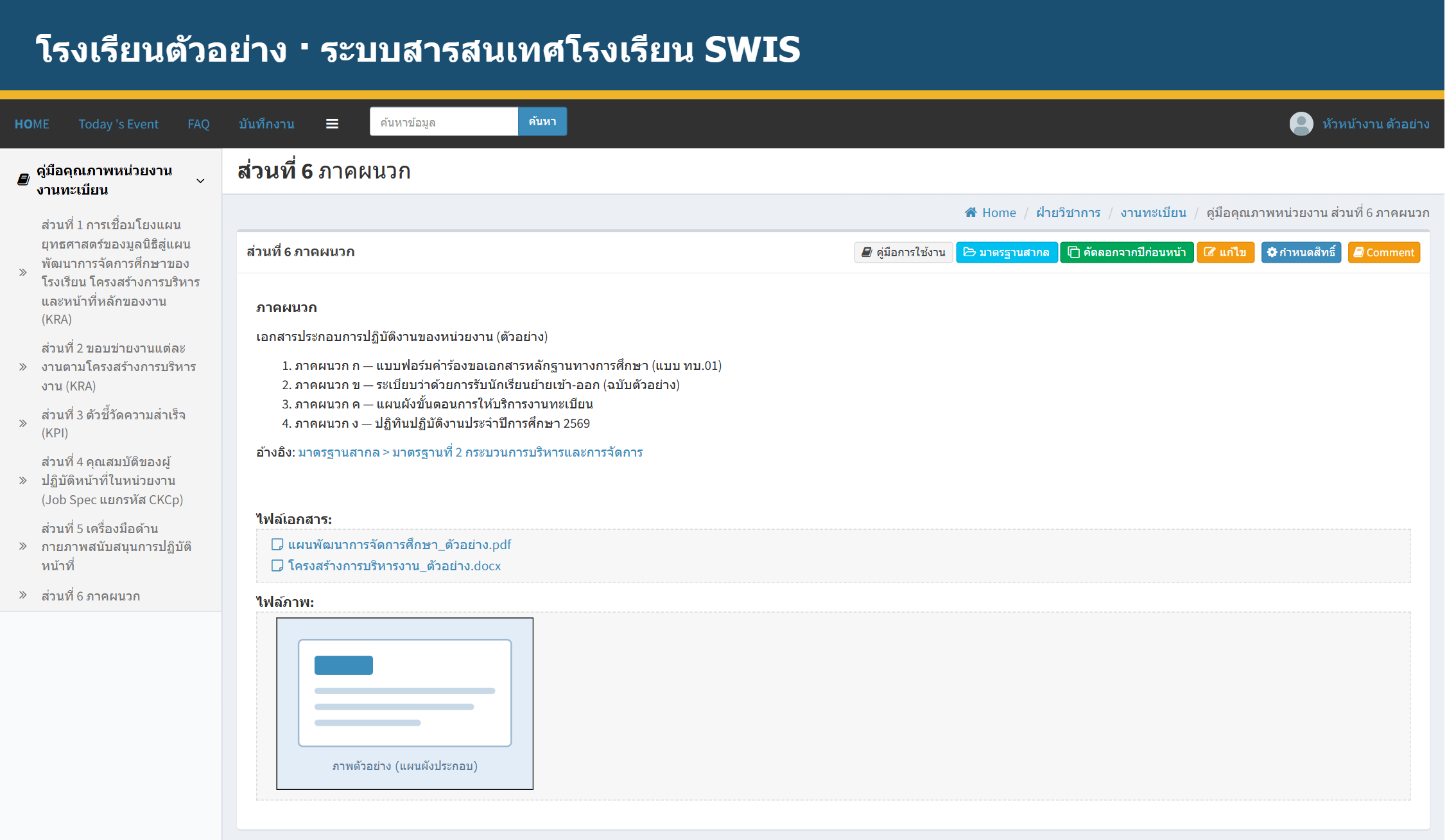The height and width of the screenshot is (840, 1456).
Task: Open ส่วนที่ 5 เครื่องมือด้านกายภาพ sidebar item
Action: point(116,547)
